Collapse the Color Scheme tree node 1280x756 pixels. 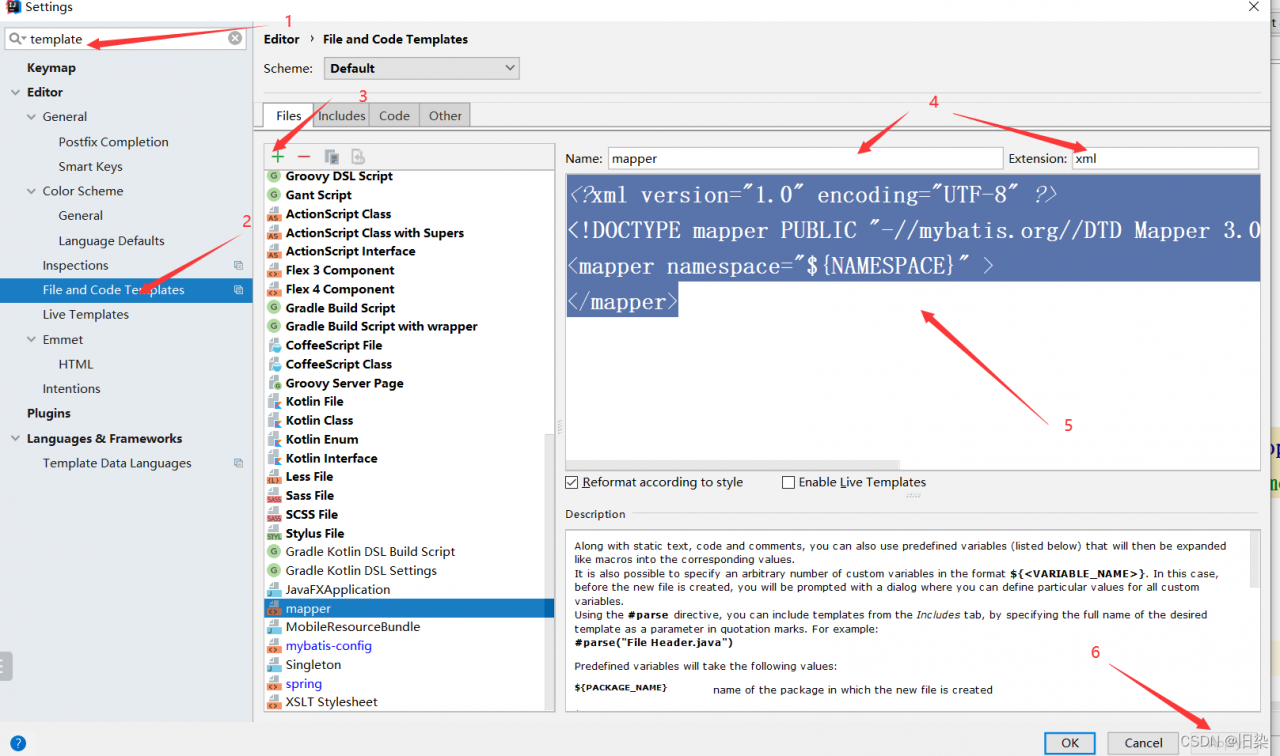click(x=31, y=191)
